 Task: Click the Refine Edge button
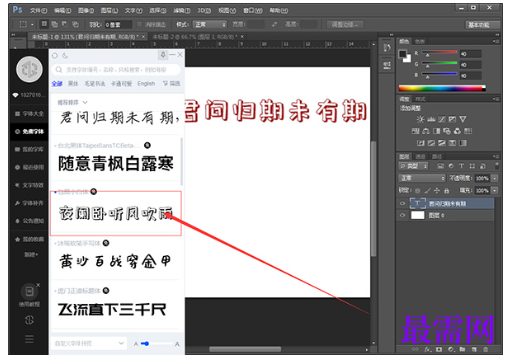[x=345, y=25]
